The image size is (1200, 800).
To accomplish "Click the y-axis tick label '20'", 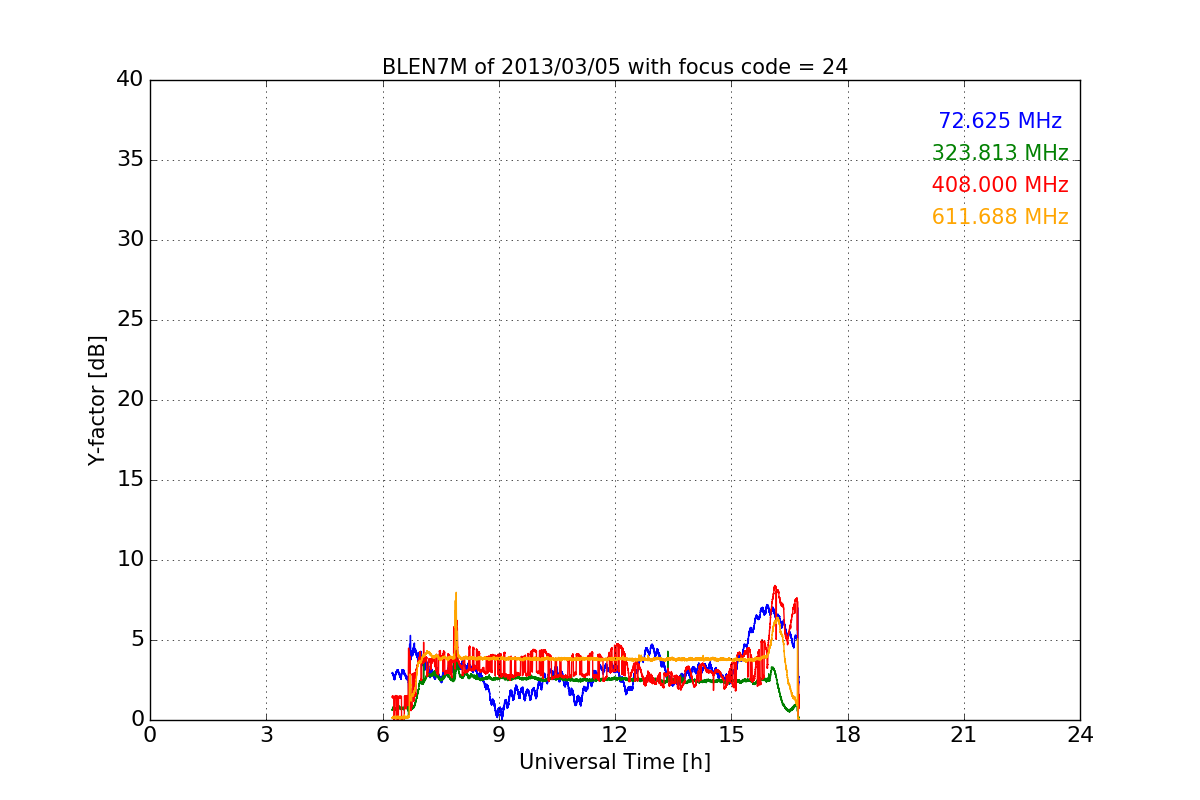I will [x=130, y=400].
